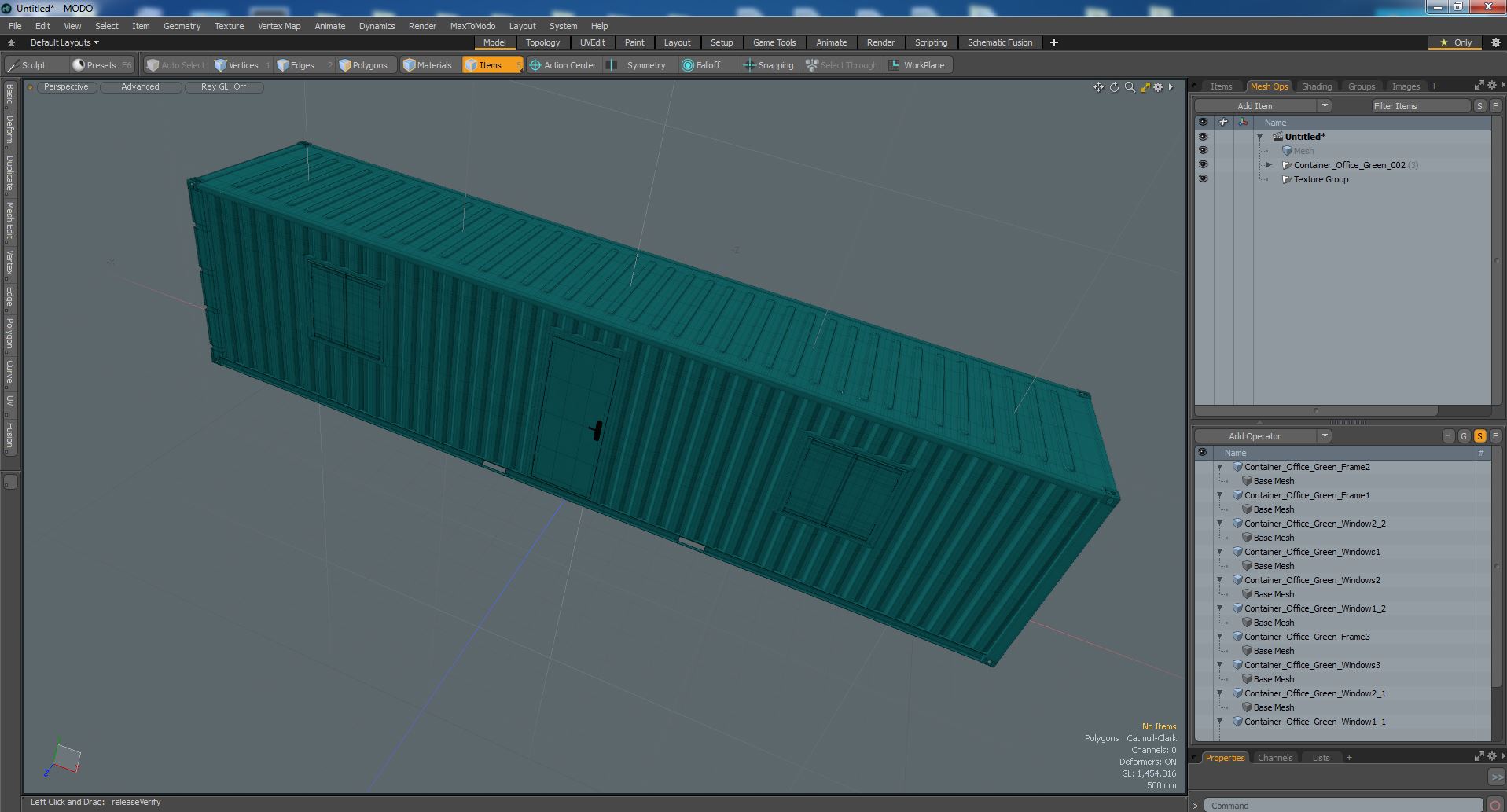This screenshot has height=812, width=1507.
Task: Collapse Container_Office_Green_Windows1 operator
Action: (x=1220, y=552)
